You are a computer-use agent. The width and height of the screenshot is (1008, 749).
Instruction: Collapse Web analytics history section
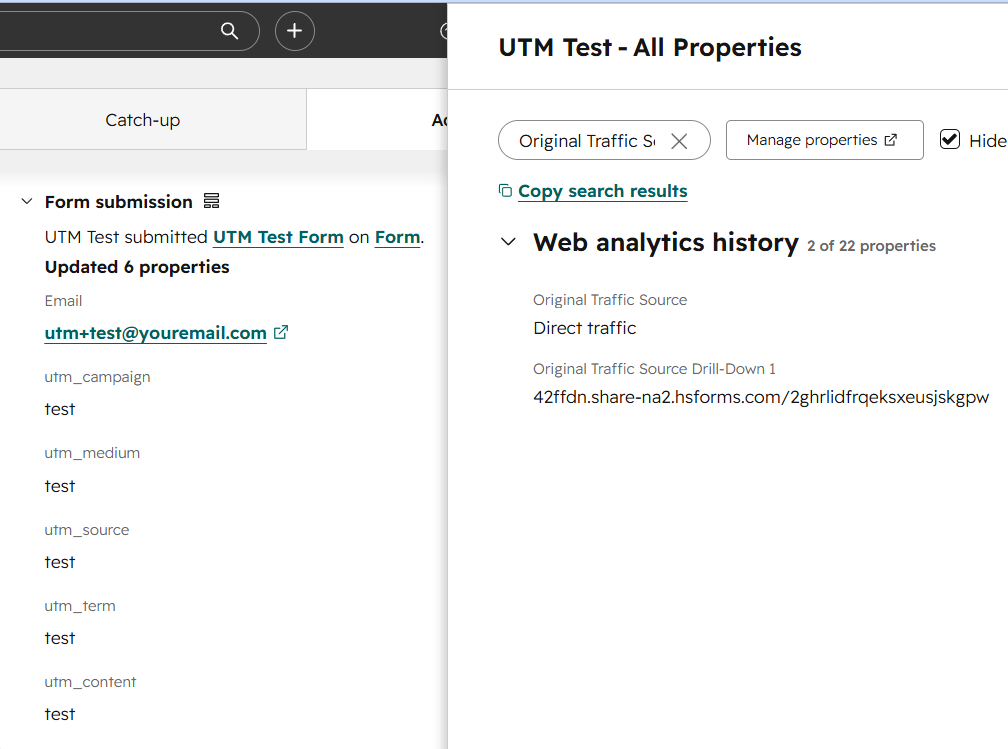508,242
